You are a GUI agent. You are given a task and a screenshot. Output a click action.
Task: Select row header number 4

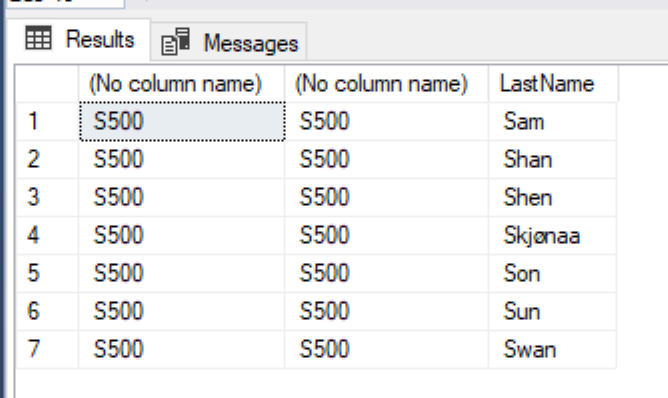click(x=47, y=235)
